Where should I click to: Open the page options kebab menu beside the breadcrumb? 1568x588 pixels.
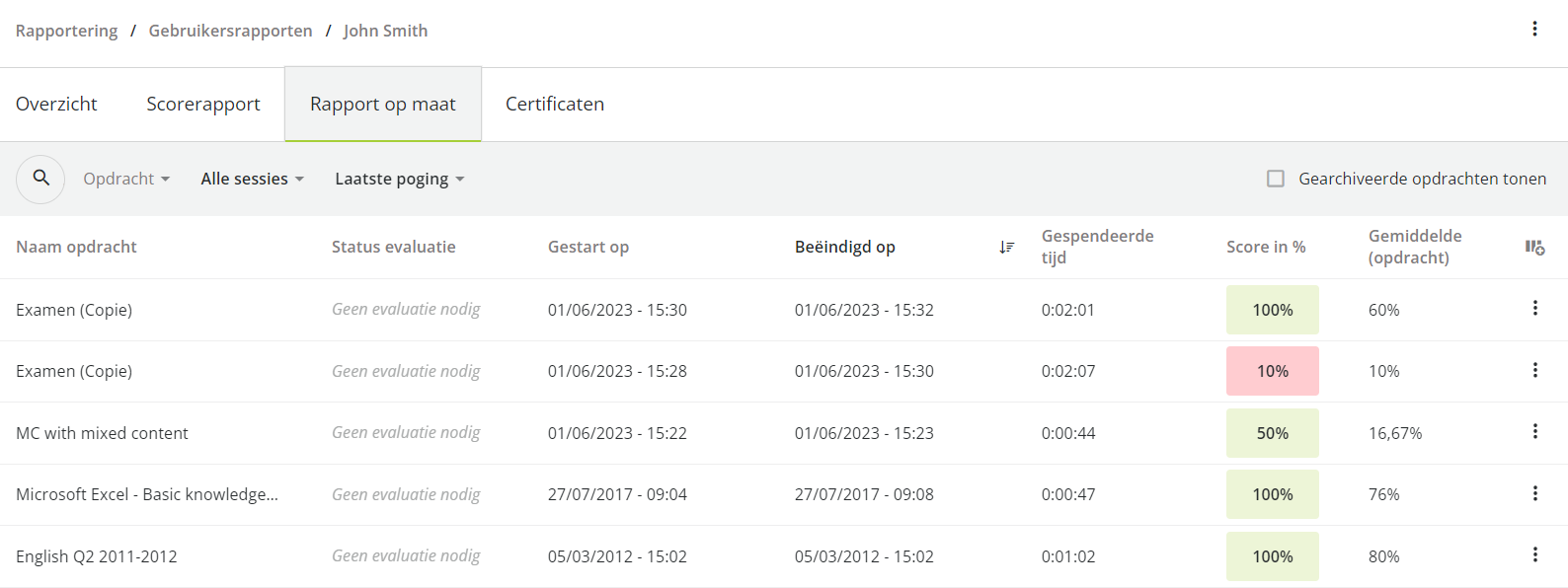pyautogui.click(x=1534, y=29)
